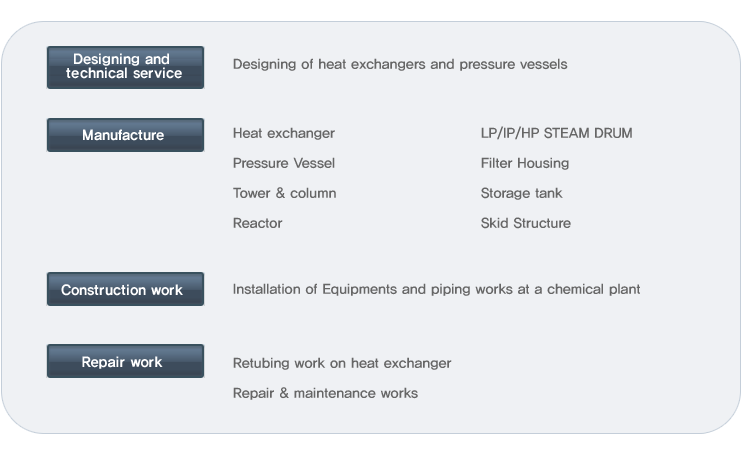Select 'Retubing work on heat exchanger' text
744x455 pixels.
point(342,363)
